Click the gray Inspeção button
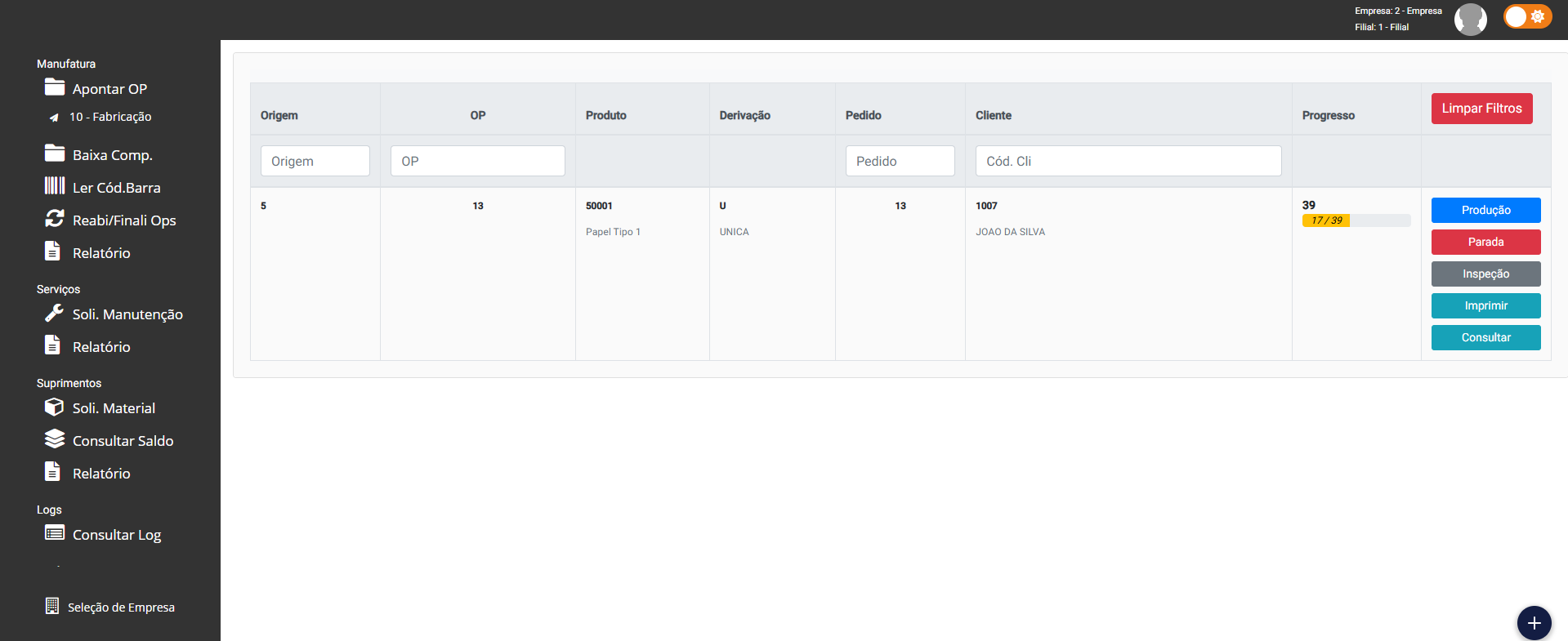 [1485, 274]
